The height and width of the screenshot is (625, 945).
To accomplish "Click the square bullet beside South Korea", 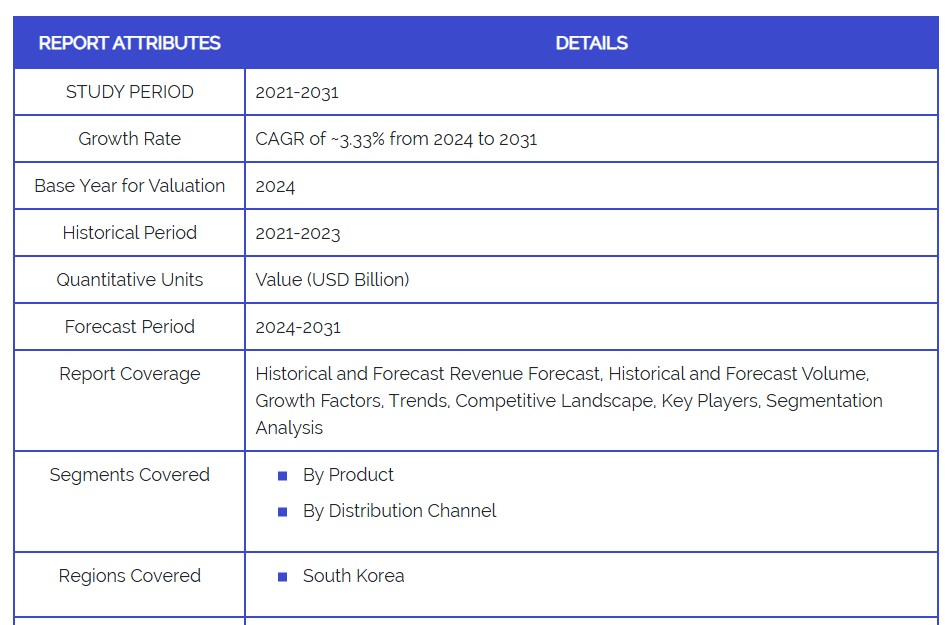I will [282, 577].
